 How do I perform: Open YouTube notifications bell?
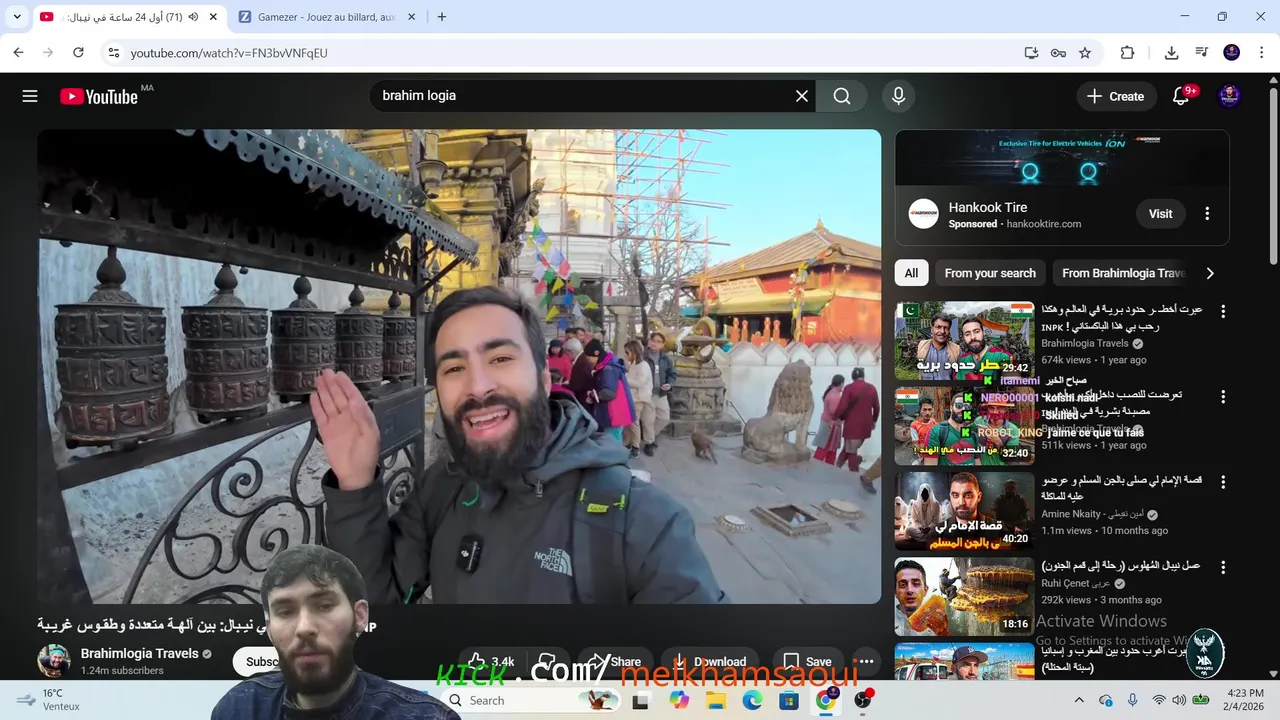coord(1181,96)
